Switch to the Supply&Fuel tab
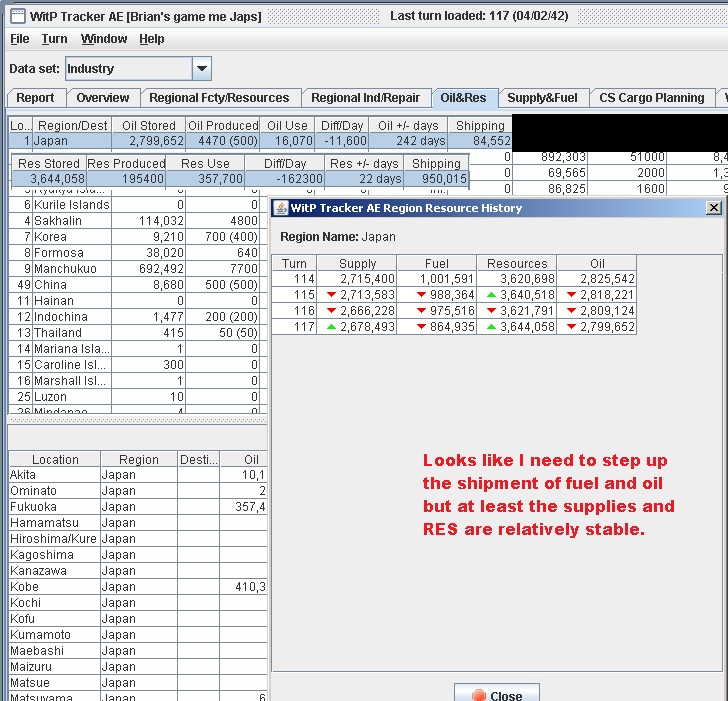The image size is (728, 701). pyautogui.click(x=542, y=98)
